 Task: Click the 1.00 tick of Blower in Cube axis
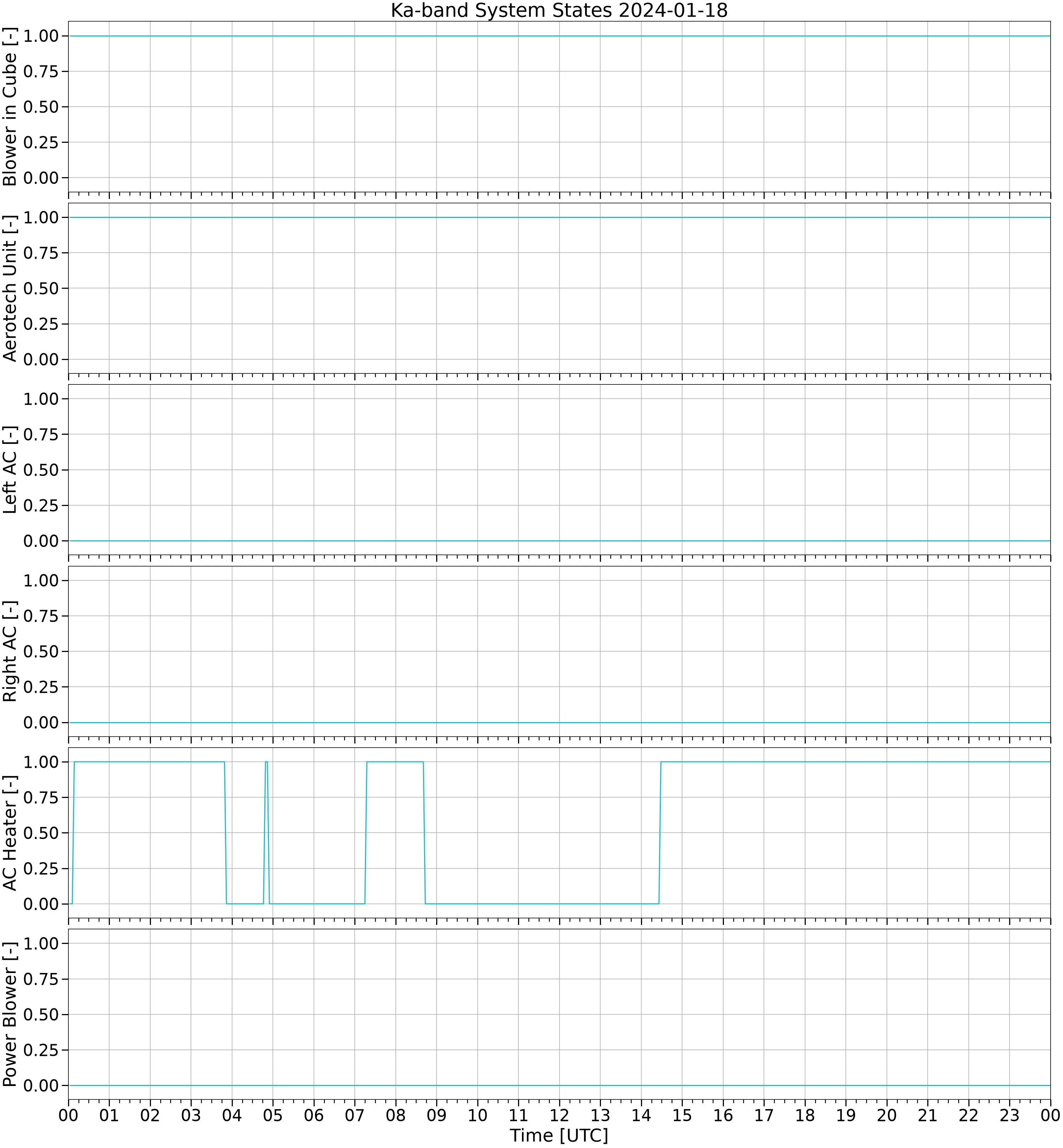click(x=41, y=36)
